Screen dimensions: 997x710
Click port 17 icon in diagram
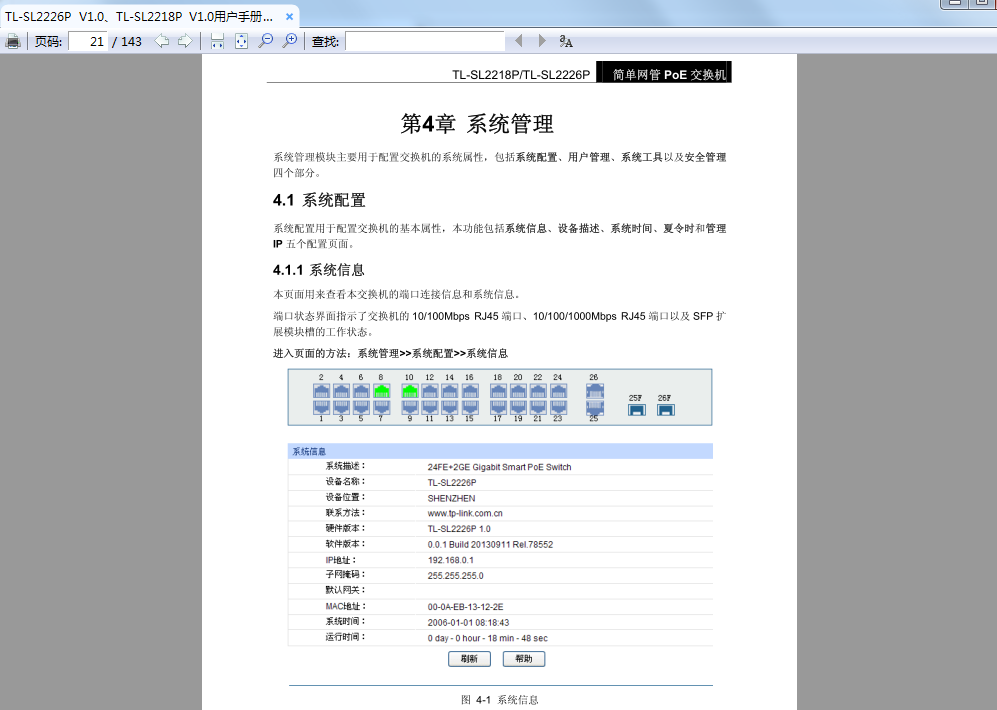click(498, 407)
